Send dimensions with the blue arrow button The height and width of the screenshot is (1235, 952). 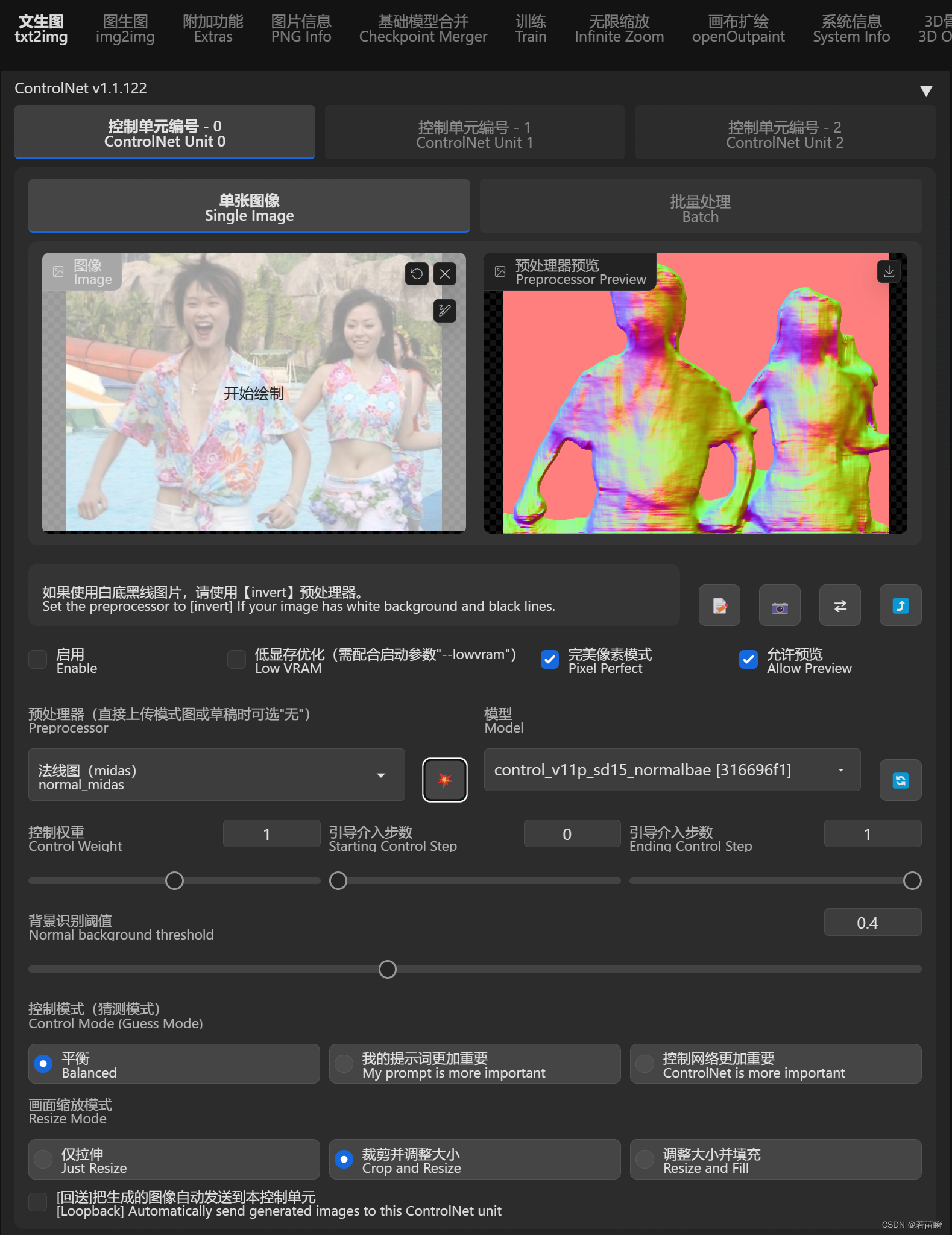(x=900, y=605)
